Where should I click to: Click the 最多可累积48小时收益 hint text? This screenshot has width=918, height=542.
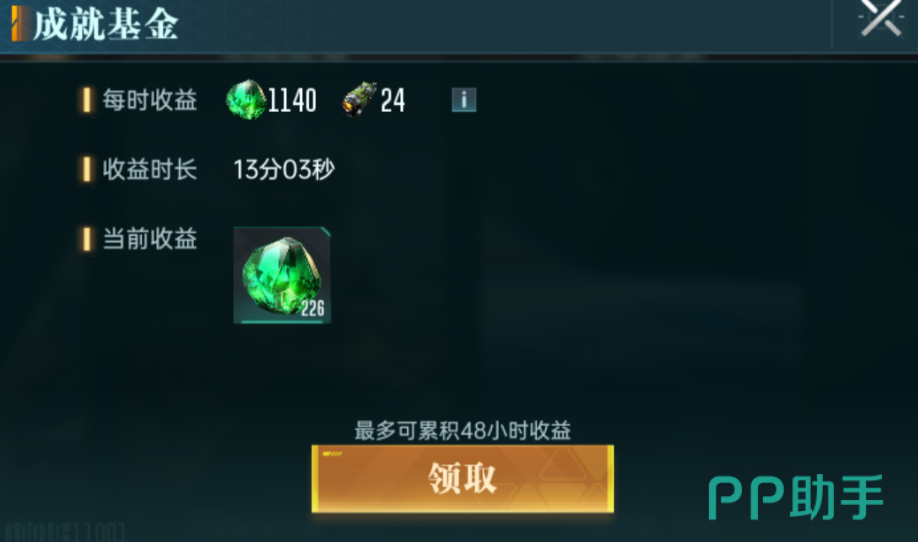point(463,431)
